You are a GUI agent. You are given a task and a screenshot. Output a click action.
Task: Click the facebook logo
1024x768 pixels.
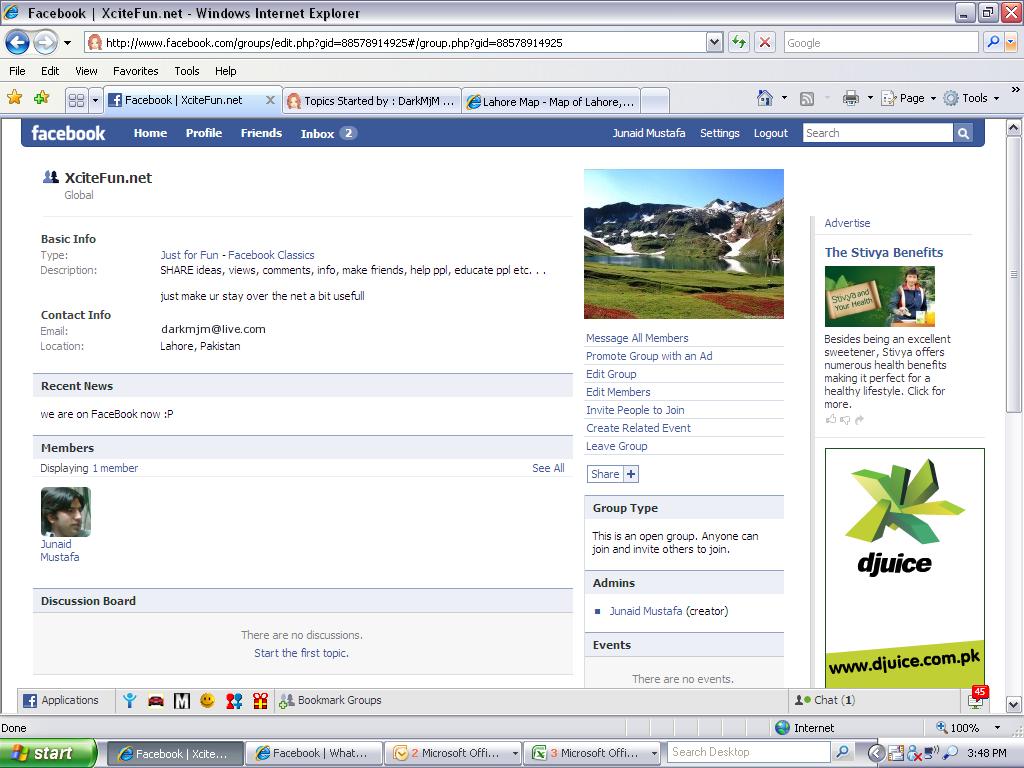[x=68, y=133]
